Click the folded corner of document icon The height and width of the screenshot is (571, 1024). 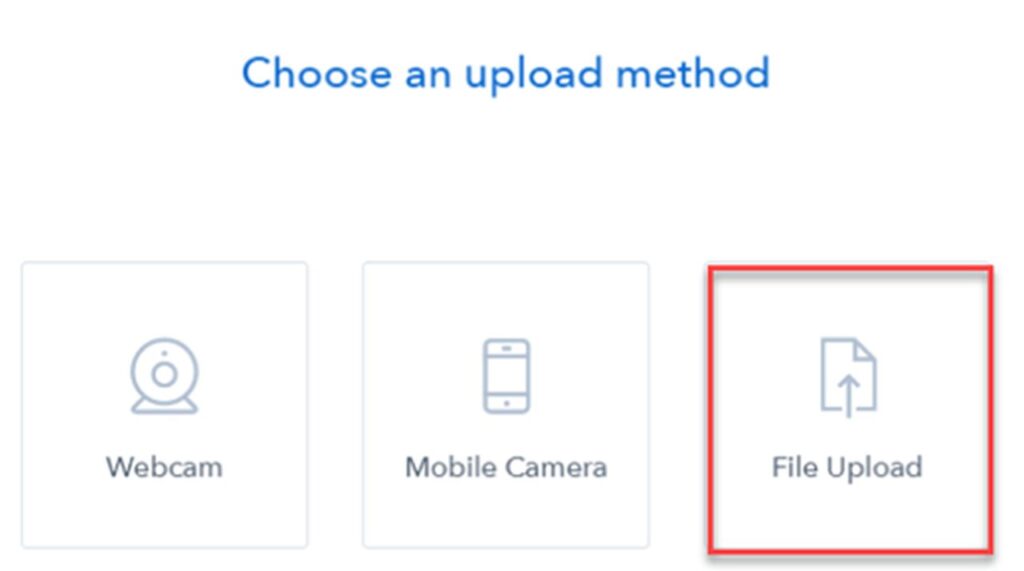(864, 350)
